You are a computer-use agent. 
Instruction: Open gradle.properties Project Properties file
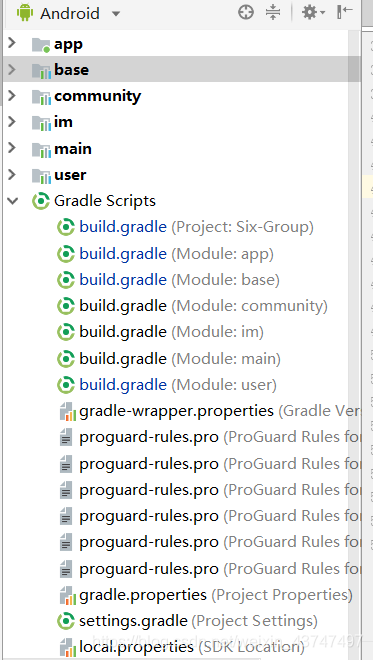point(216,595)
